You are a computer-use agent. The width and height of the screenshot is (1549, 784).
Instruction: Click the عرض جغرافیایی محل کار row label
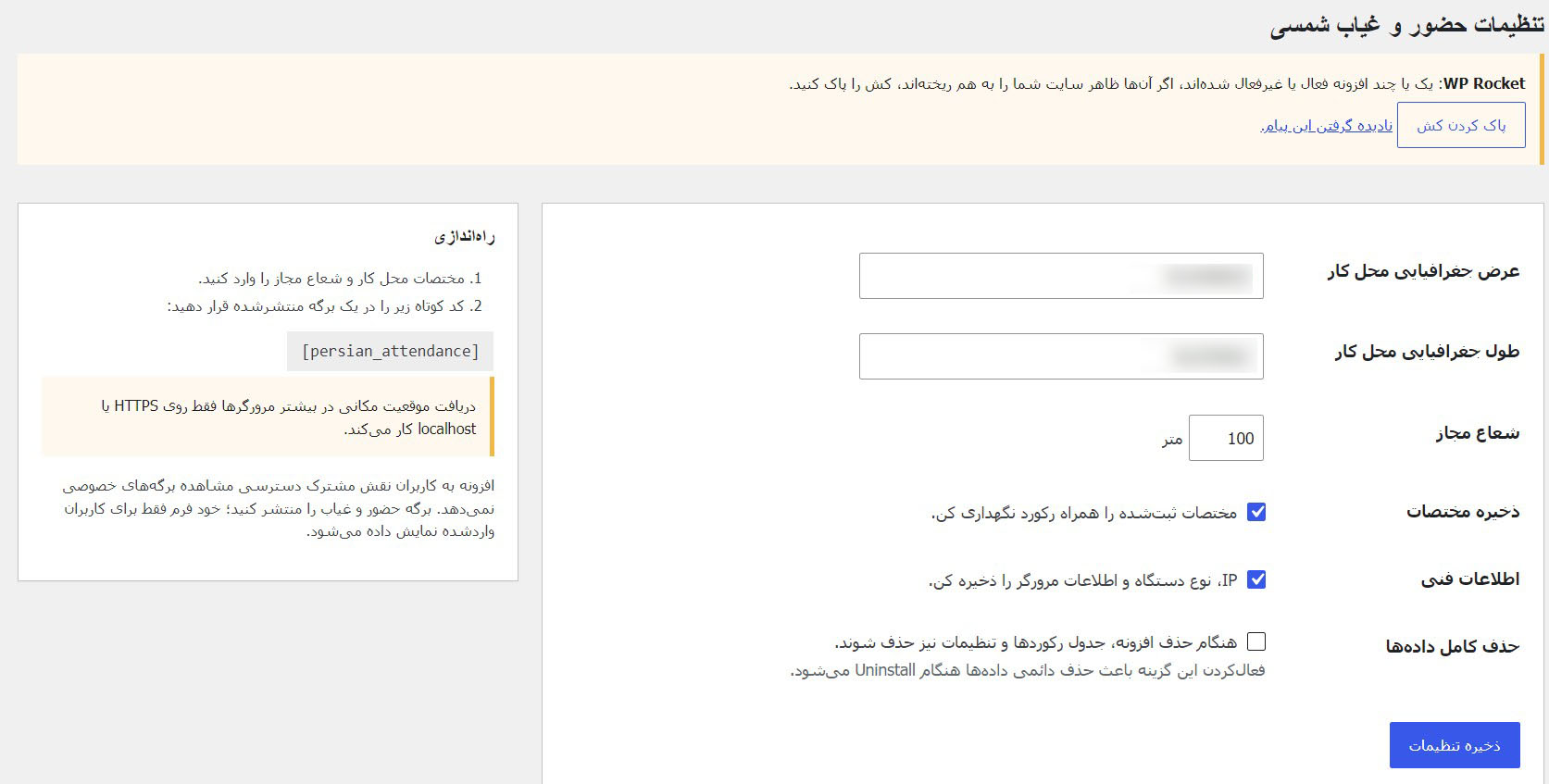[x=1423, y=271]
